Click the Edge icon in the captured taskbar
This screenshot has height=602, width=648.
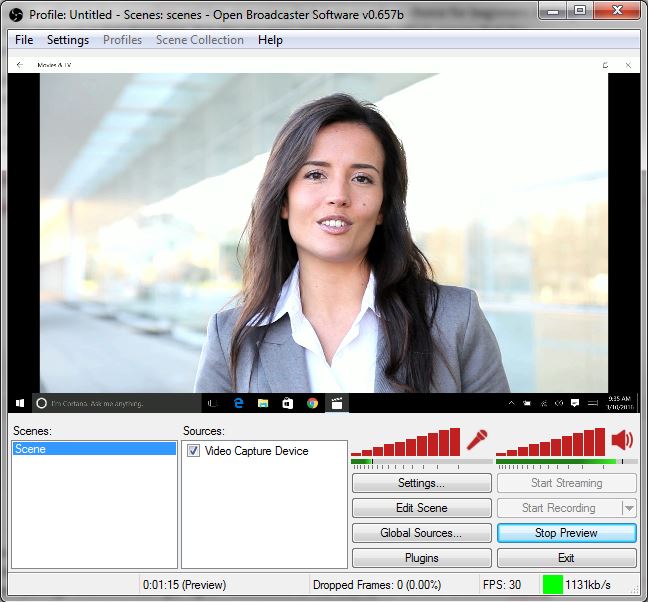[239, 403]
